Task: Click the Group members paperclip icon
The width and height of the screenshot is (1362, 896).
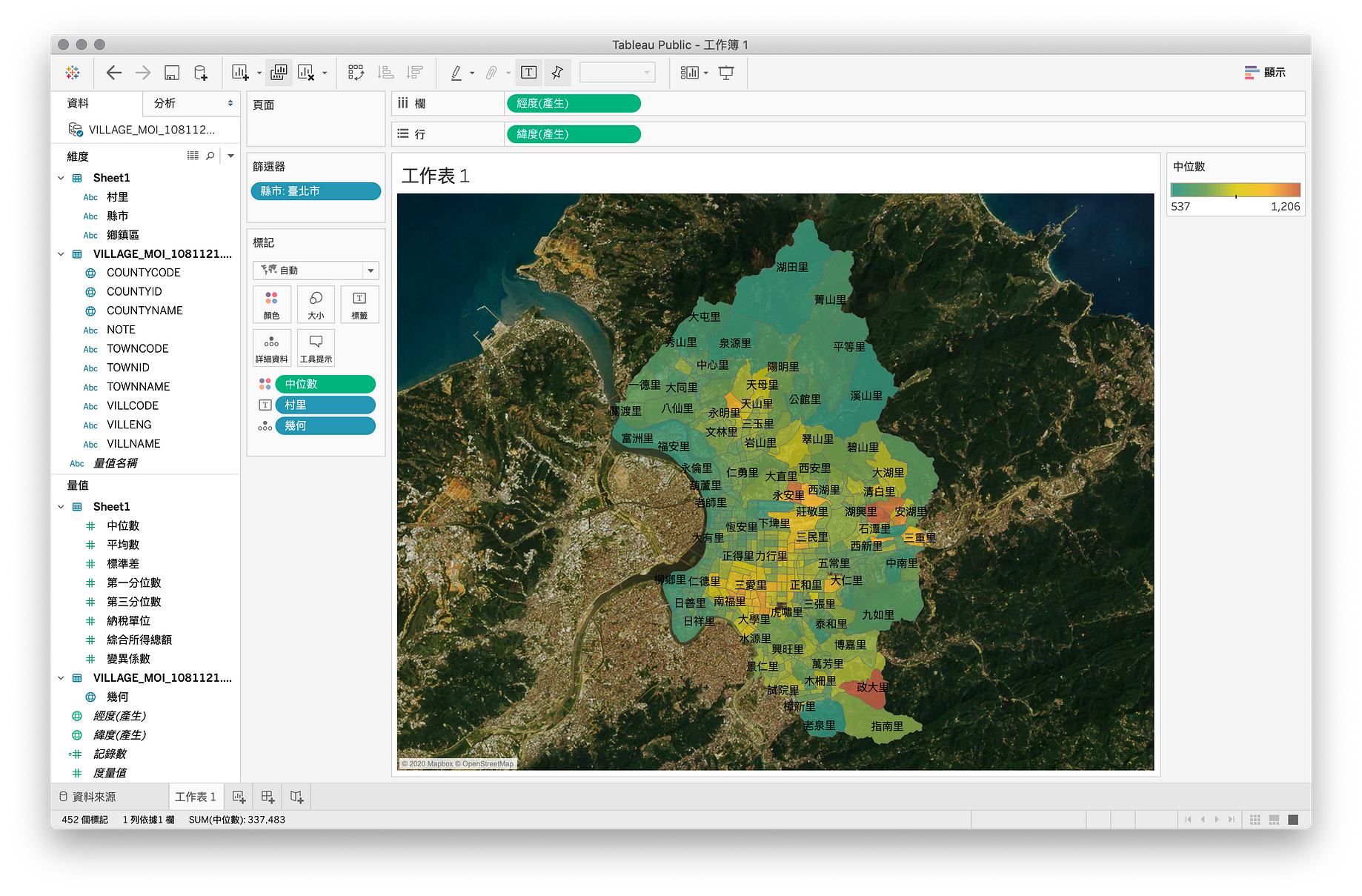Action: (x=491, y=73)
